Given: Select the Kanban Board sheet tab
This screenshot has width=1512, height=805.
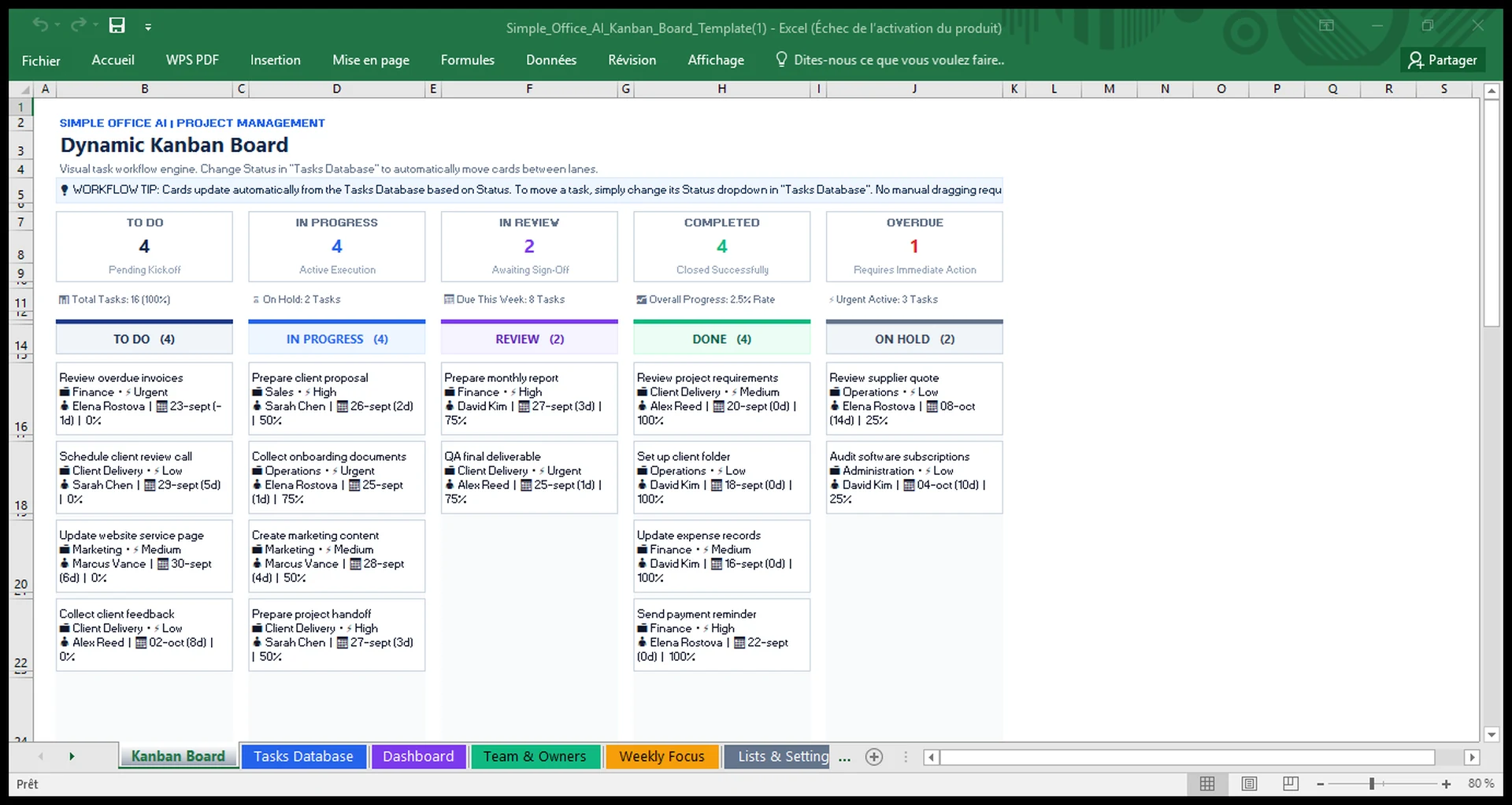Looking at the screenshot, I should tap(178, 756).
